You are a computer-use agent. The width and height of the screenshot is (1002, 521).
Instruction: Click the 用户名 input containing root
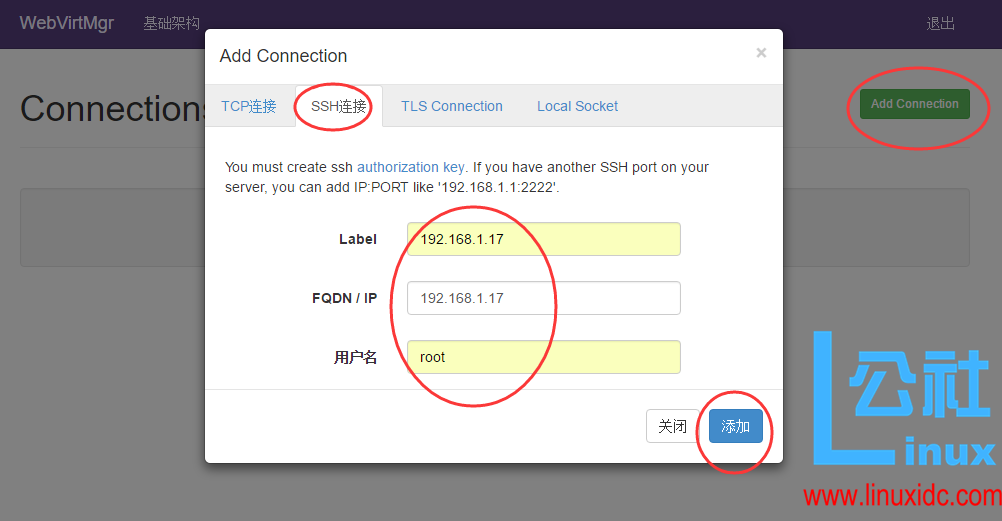tap(543, 357)
